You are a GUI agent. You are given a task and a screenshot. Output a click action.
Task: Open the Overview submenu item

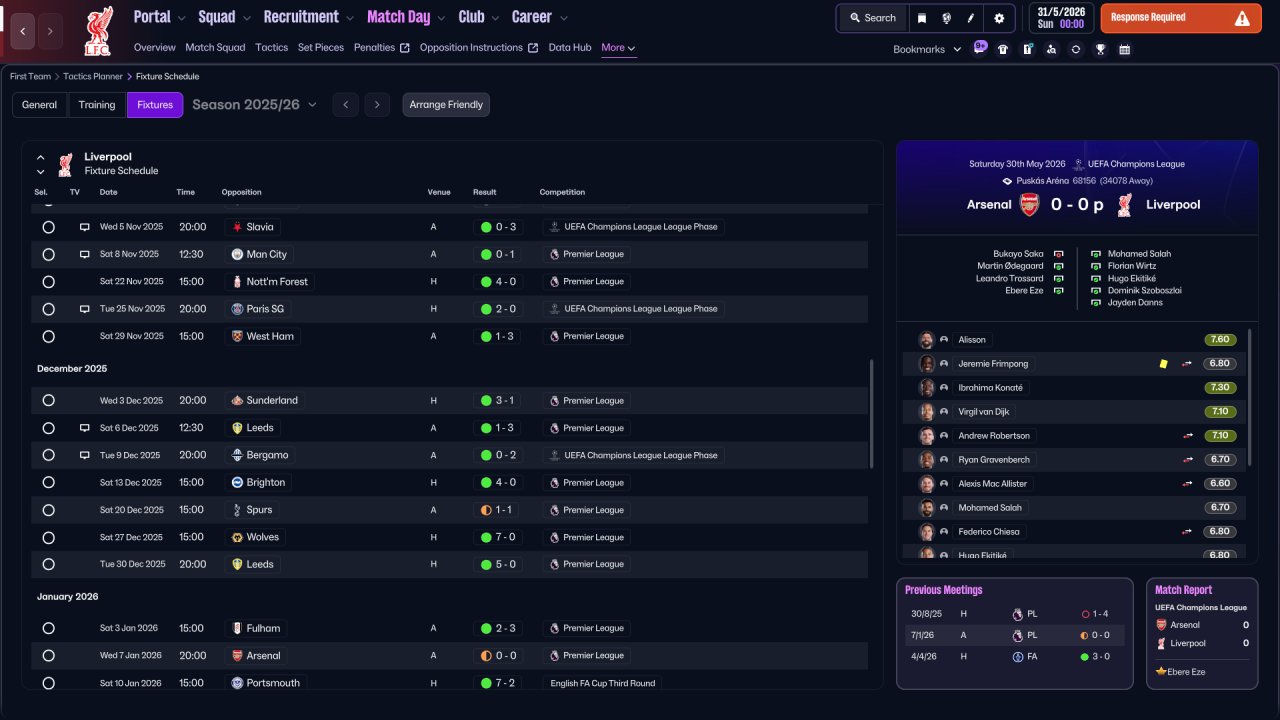click(154, 48)
